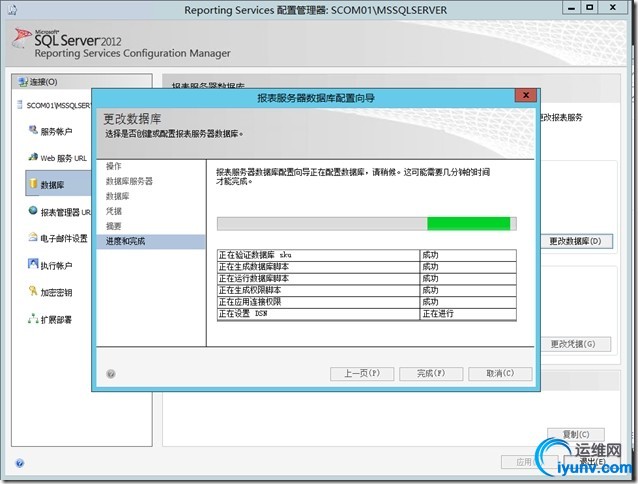Open the 电子邮件设置 page
The image size is (638, 484).
(64, 239)
